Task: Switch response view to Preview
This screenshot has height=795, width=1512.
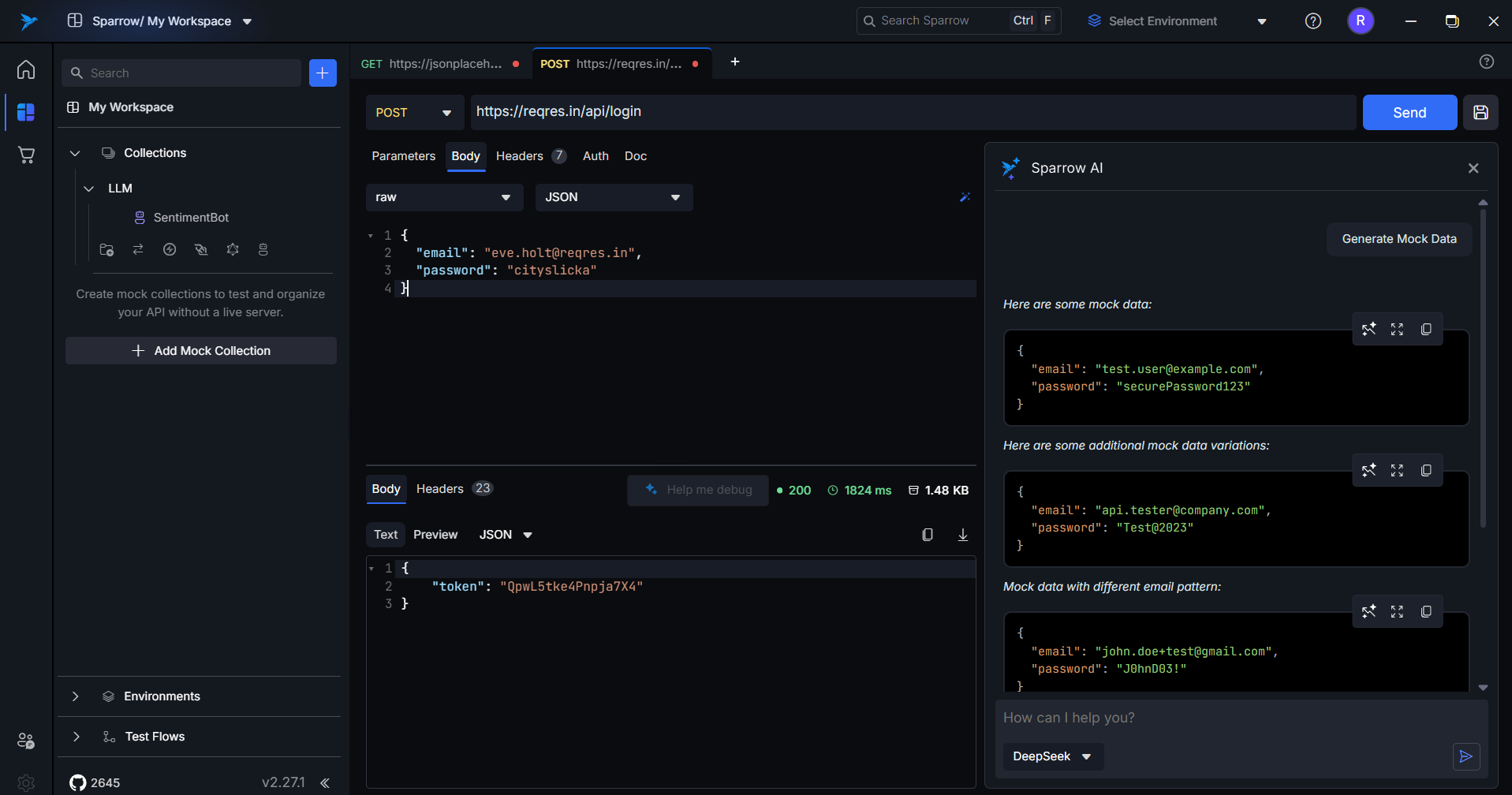Action: 435,535
